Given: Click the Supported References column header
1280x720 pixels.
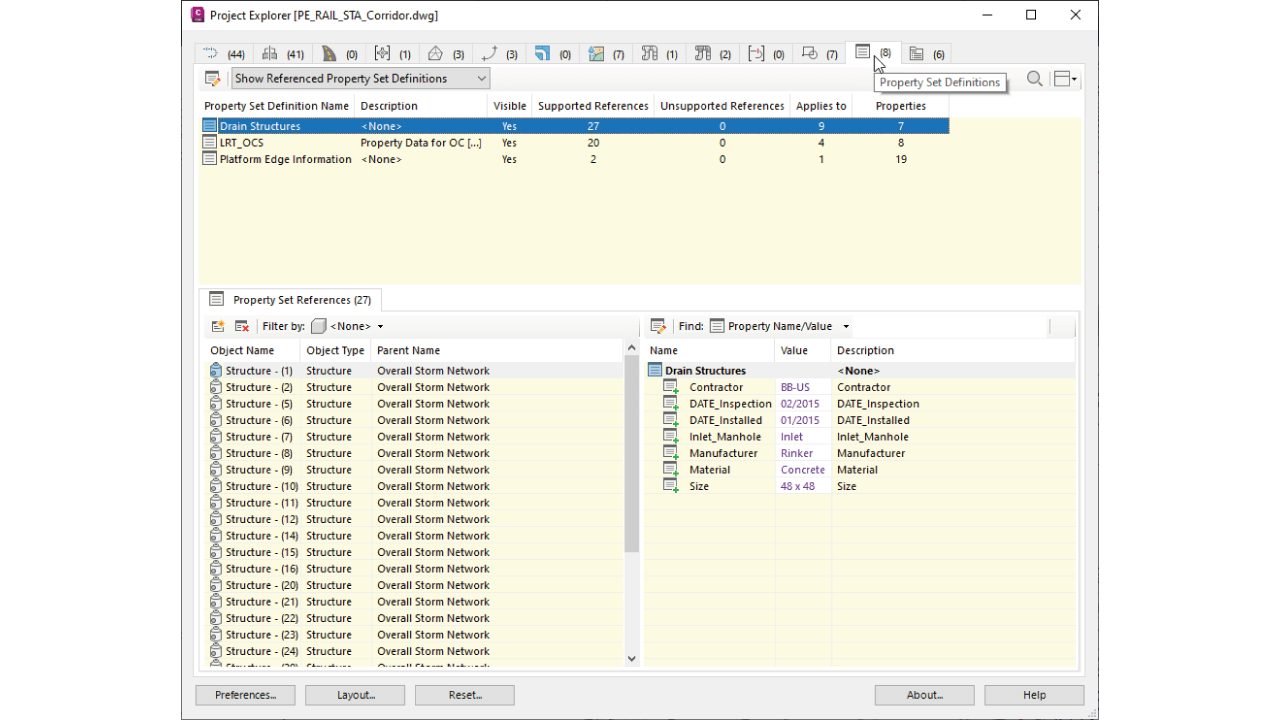Looking at the screenshot, I should tap(593, 106).
